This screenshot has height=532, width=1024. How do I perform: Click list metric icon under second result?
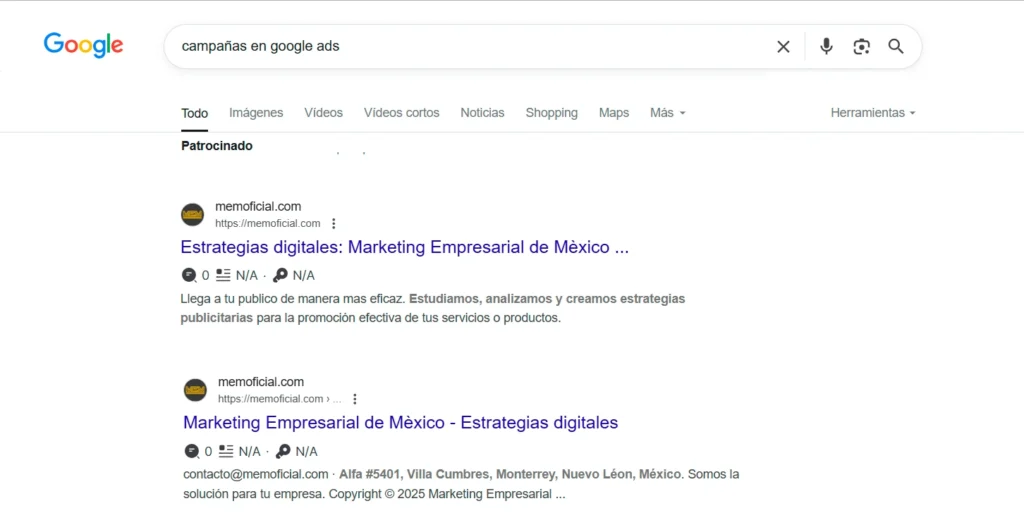tap(226, 451)
